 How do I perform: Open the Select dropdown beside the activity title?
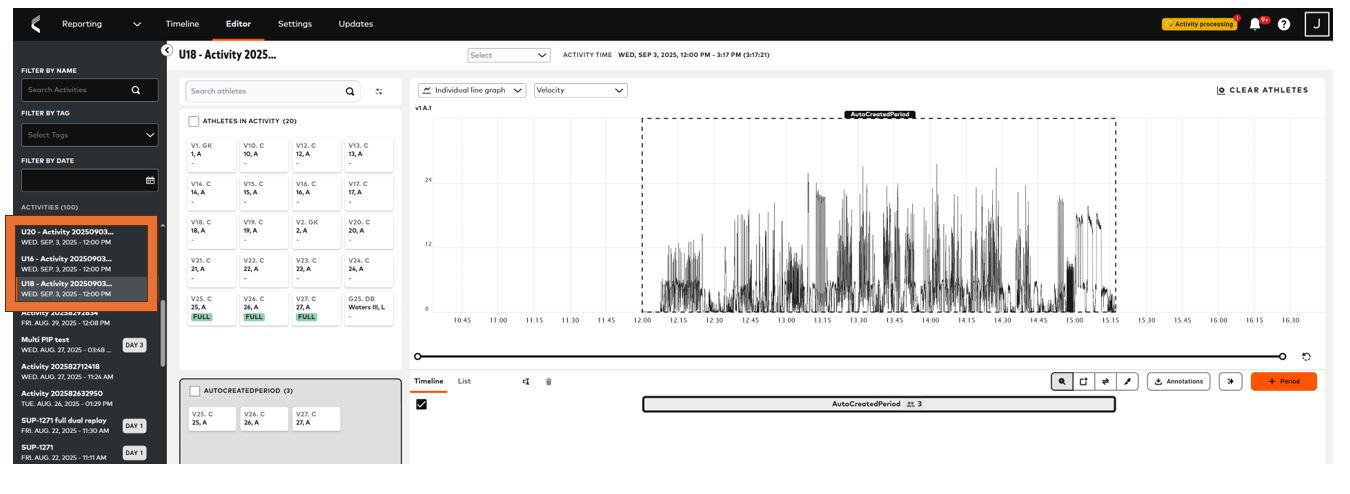tap(509, 55)
